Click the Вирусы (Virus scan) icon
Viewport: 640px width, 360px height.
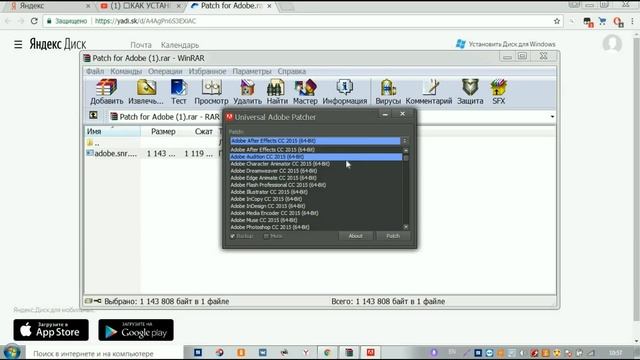click(388, 92)
